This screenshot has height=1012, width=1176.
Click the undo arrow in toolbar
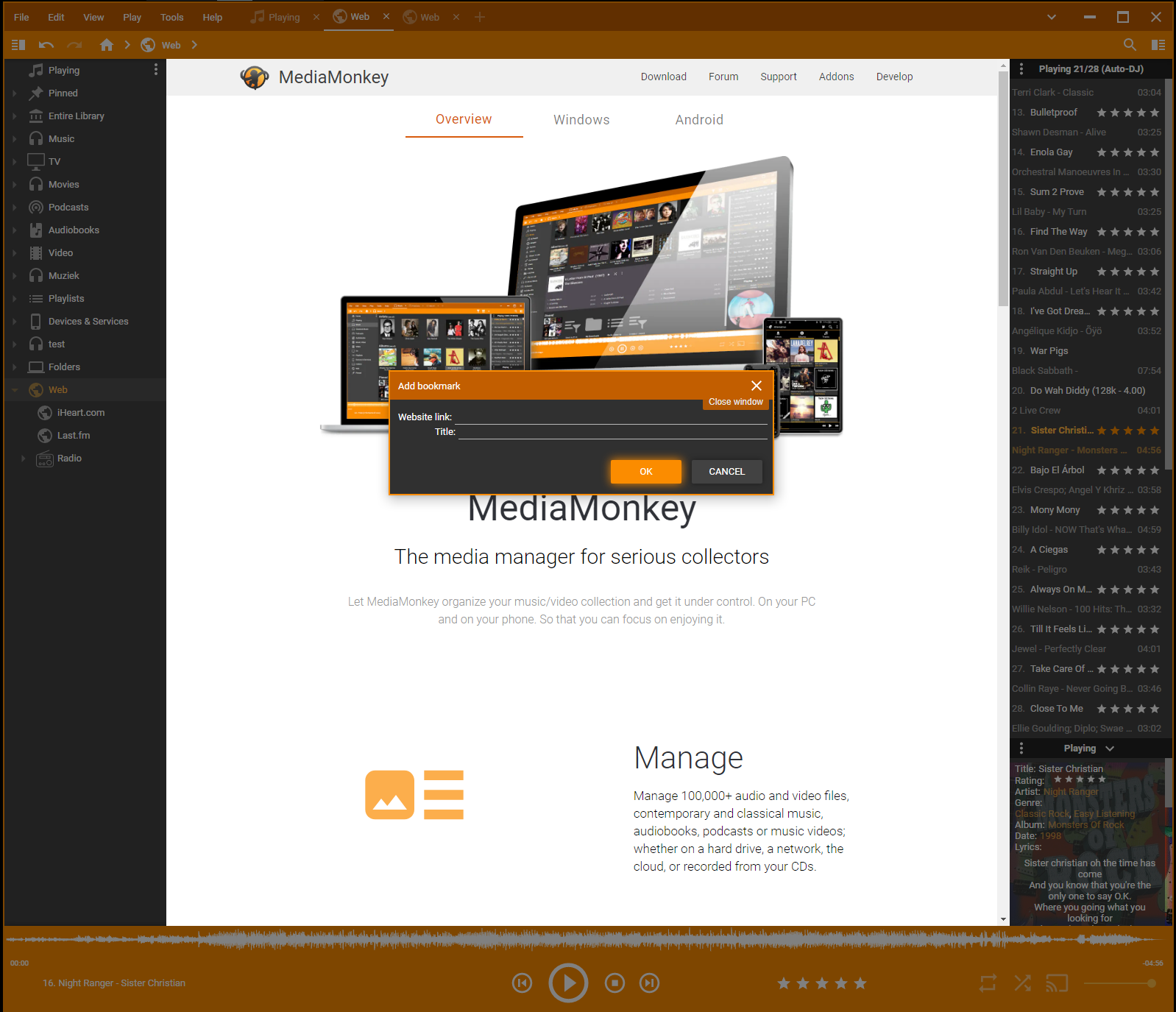46,45
